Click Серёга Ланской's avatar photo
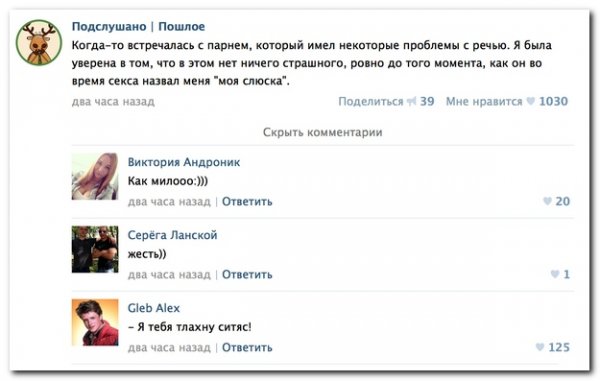Screen dimensions: 600x381 tap(95, 249)
